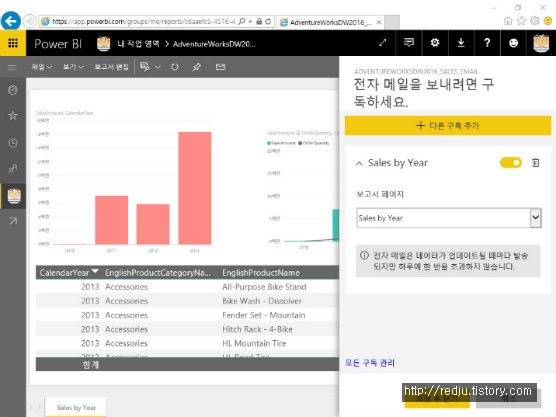Click Add another subscription yellow button
The image size is (556, 417).
click(448, 126)
